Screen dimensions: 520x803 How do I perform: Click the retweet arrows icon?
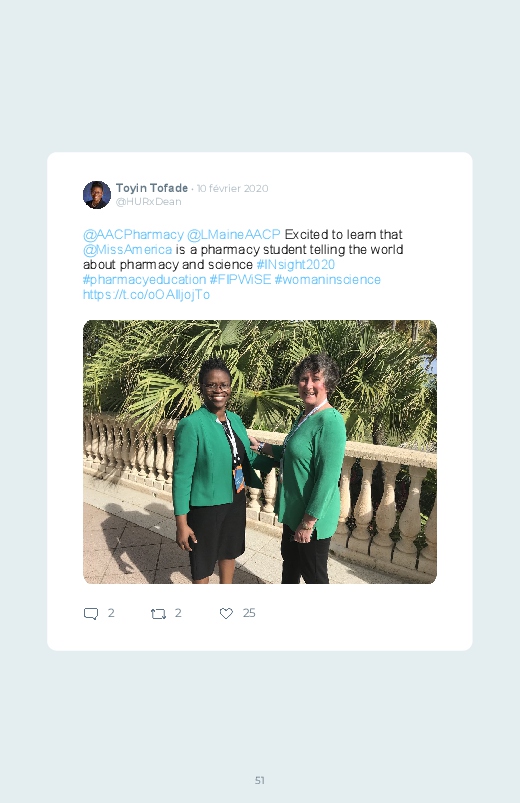pyautogui.click(x=158, y=614)
